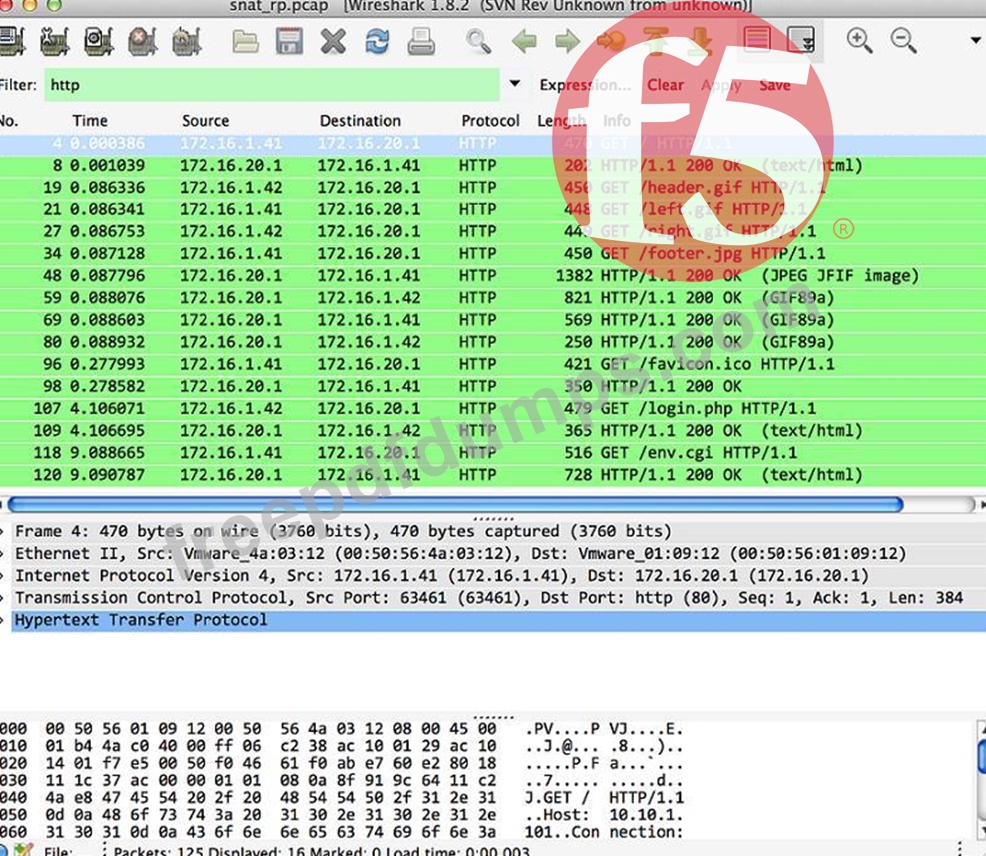
Task: Click the Clear filter button
Action: point(665,85)
